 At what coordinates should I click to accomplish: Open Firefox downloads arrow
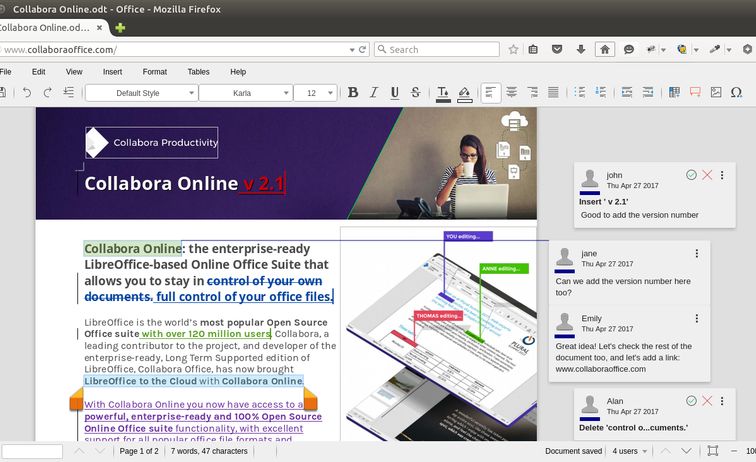[581, 49]
